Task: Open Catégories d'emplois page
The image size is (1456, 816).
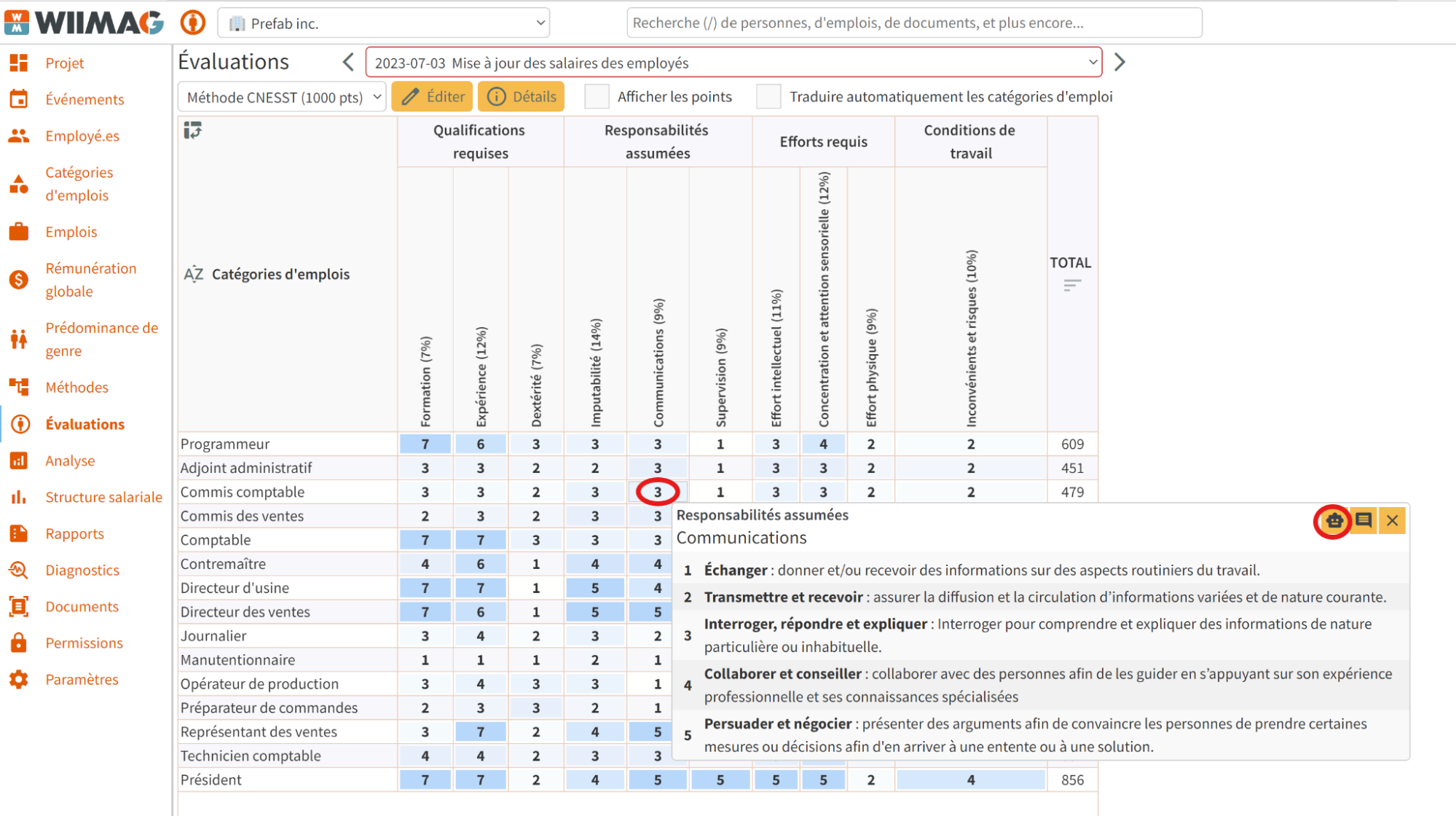Action: click(x=79, y=184)
